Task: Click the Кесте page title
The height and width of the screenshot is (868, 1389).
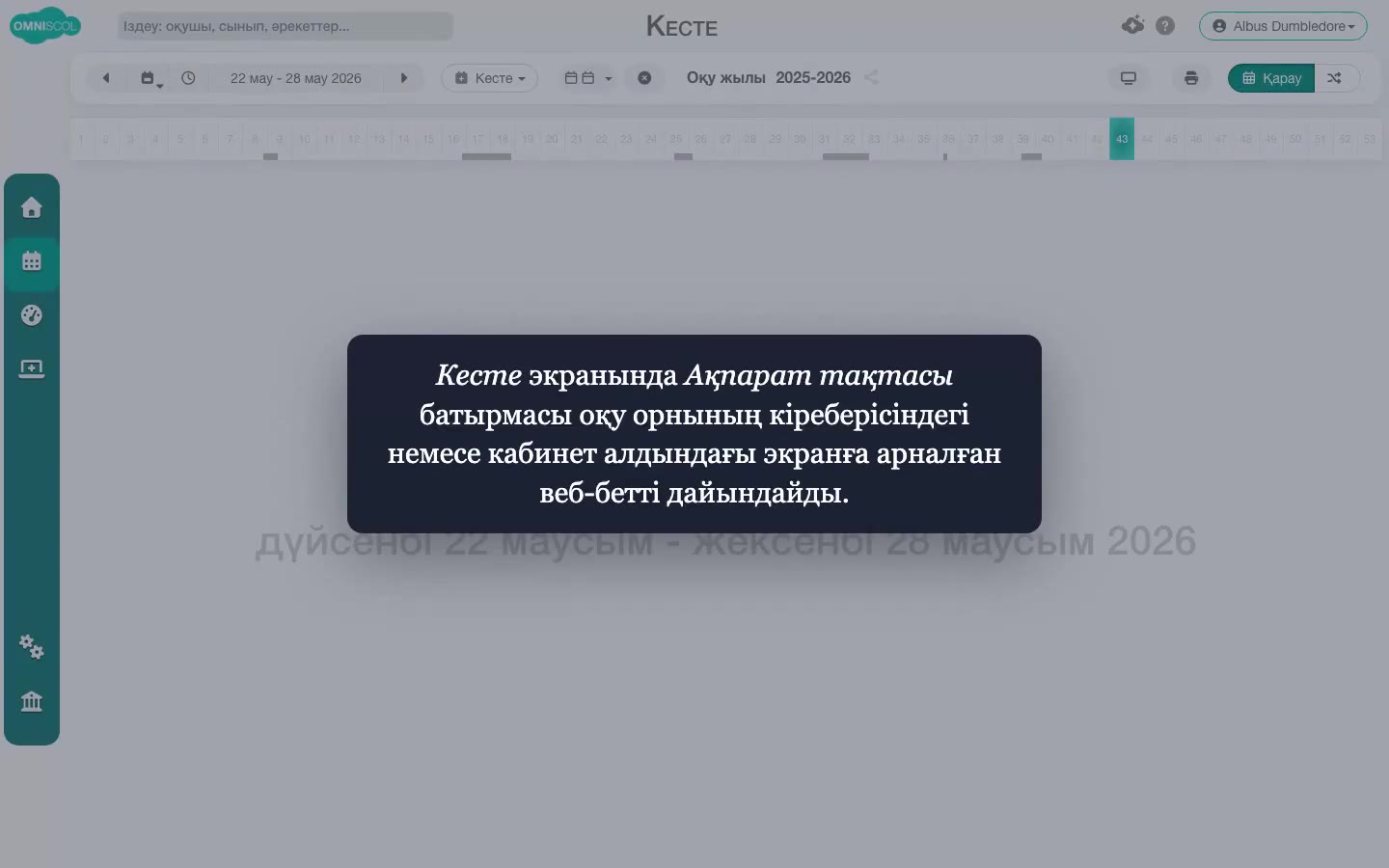Action: 682,26
